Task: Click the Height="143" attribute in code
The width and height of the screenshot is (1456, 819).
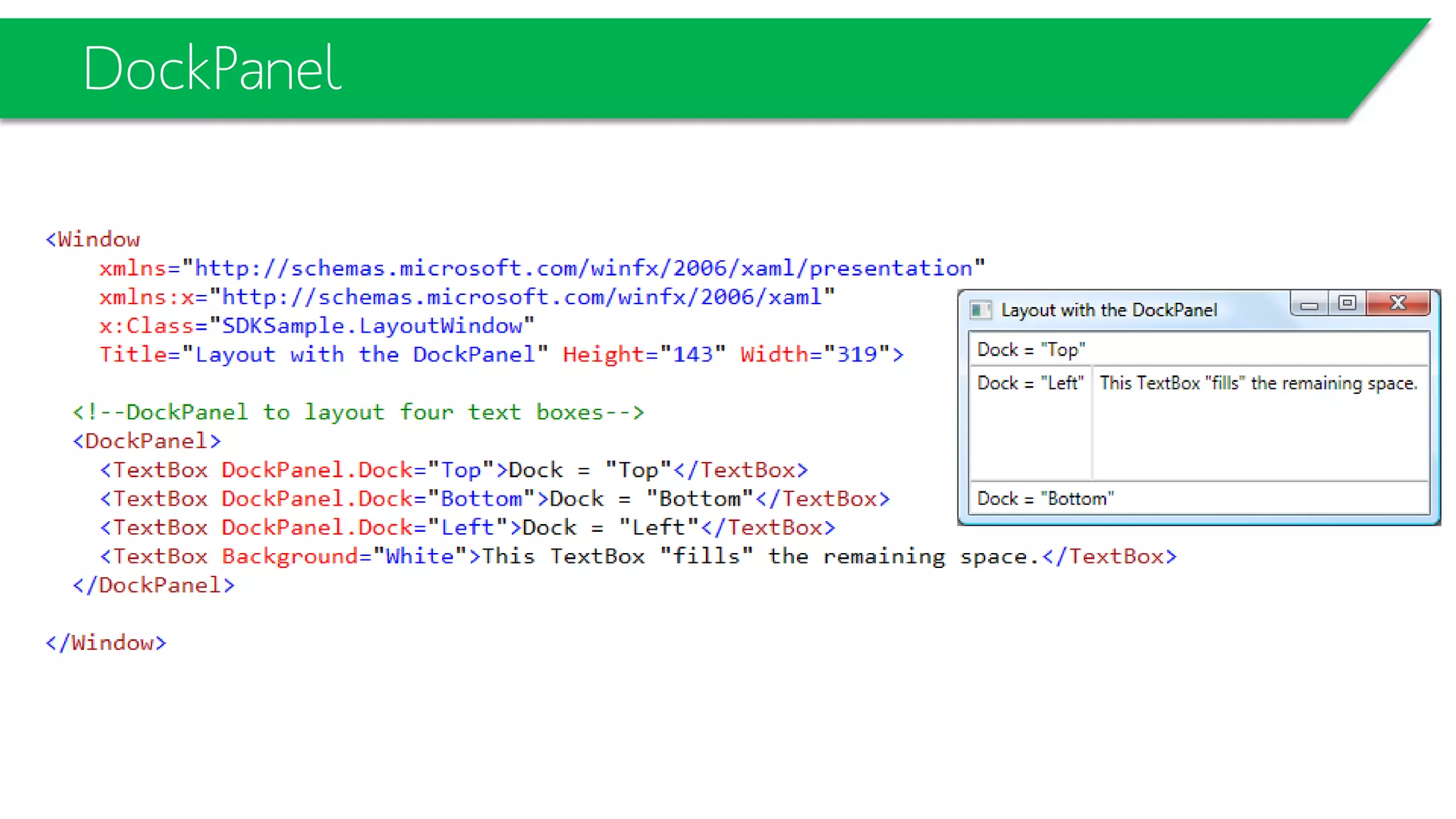Action: pos(643,355)
